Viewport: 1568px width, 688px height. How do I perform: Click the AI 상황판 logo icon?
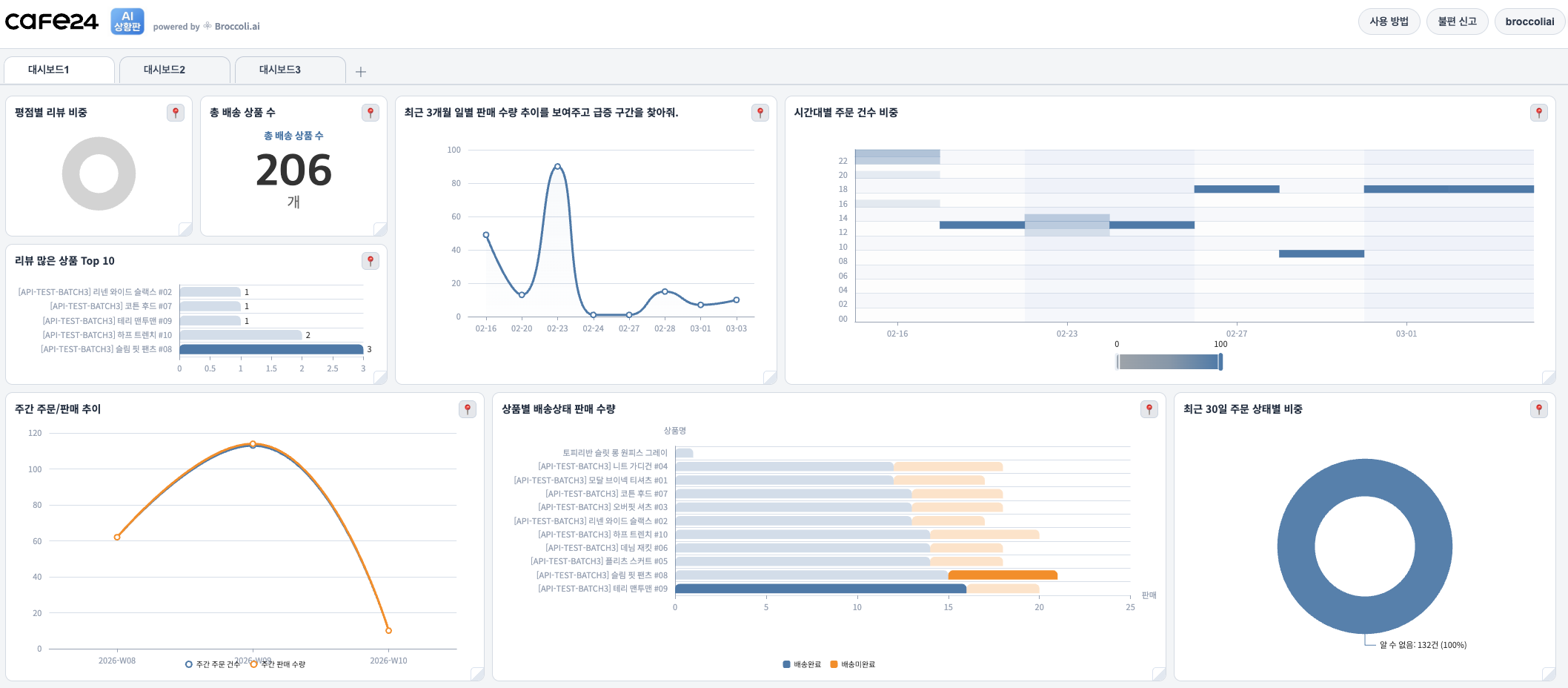[x=127, y=21]
